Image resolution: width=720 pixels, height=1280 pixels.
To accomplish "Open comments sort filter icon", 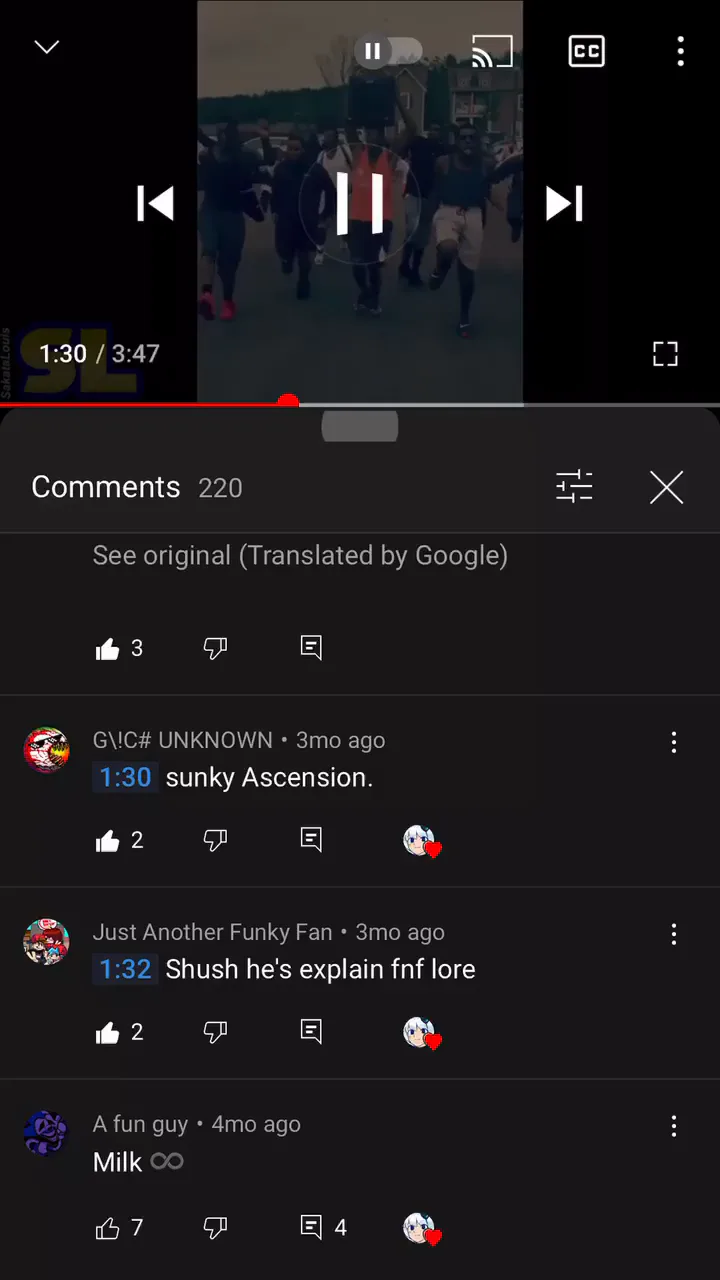I will pyautogui.click(x=574, y=487).
